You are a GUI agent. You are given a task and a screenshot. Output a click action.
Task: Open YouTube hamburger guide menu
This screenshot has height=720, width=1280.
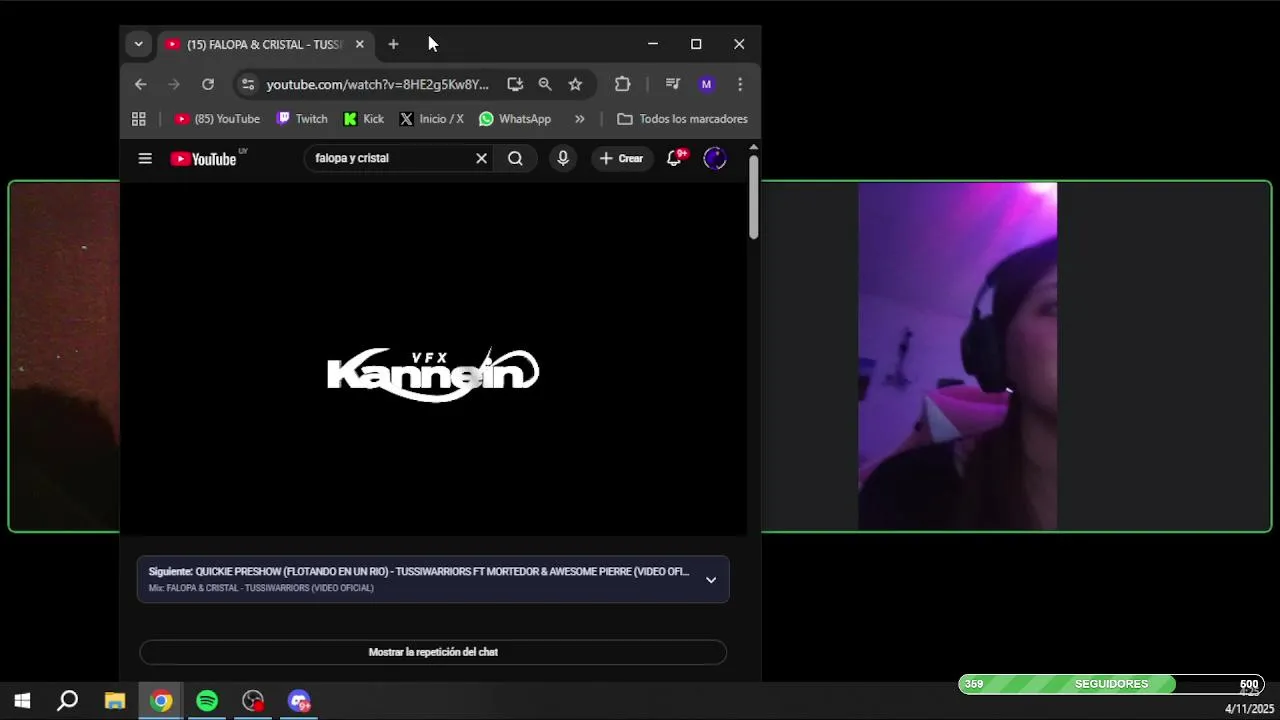tap(145, 158)
